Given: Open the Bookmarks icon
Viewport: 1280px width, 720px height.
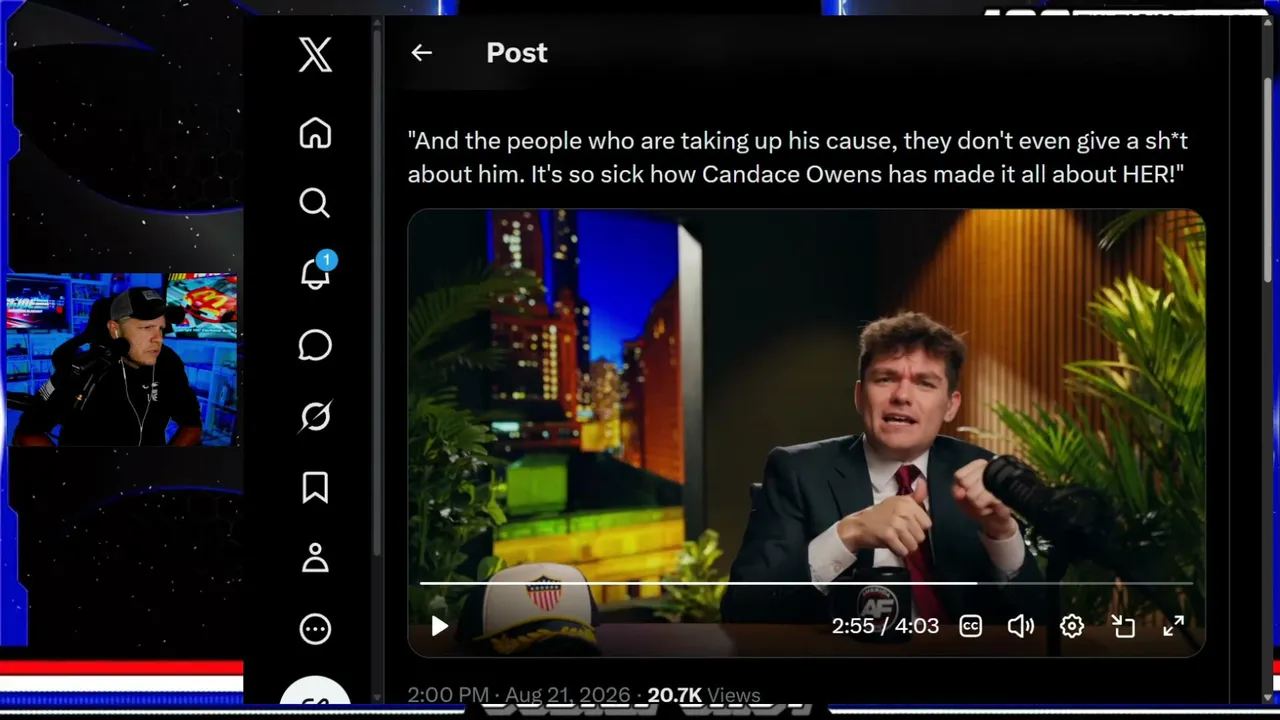Looking at the screenshot, I should 315,487.
